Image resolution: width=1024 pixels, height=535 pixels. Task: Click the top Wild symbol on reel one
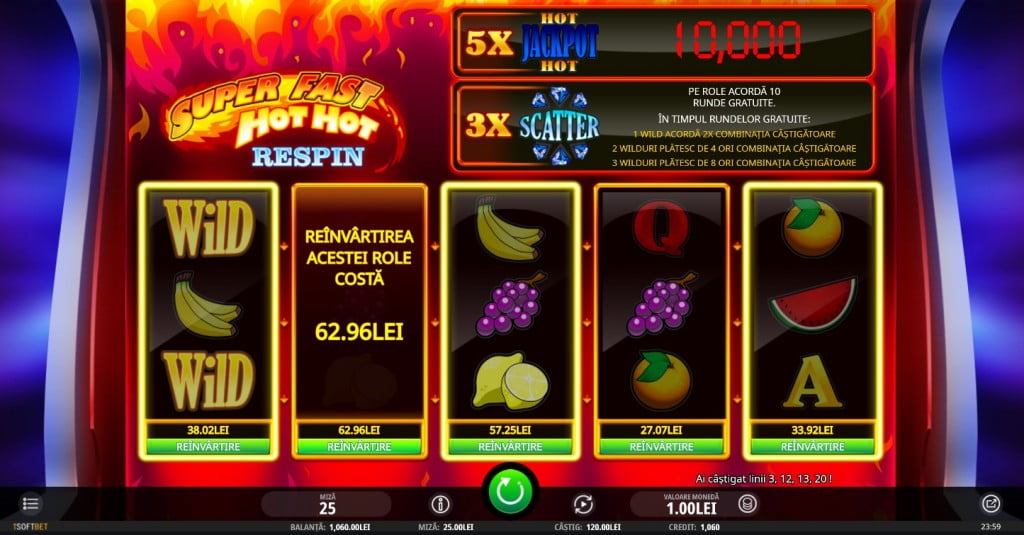[208, 228]
